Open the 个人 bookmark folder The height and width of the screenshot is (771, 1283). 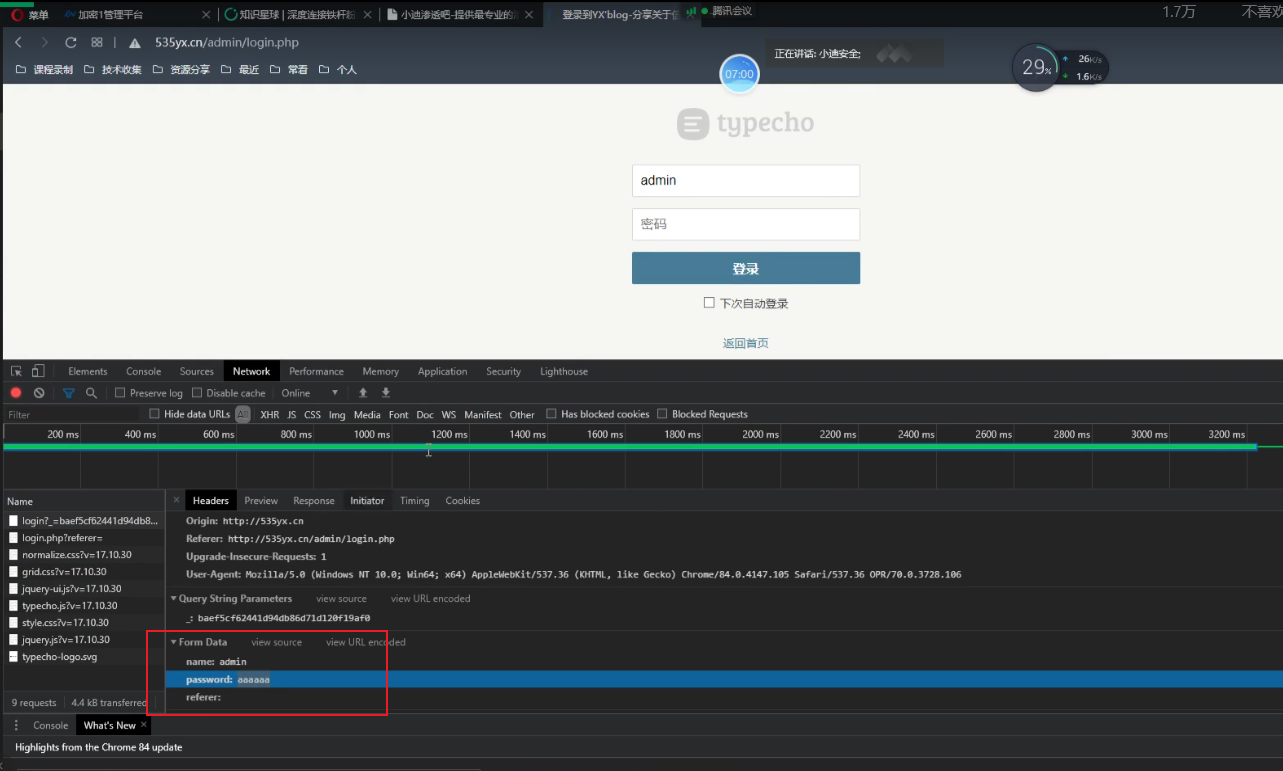tap(338, 70)
